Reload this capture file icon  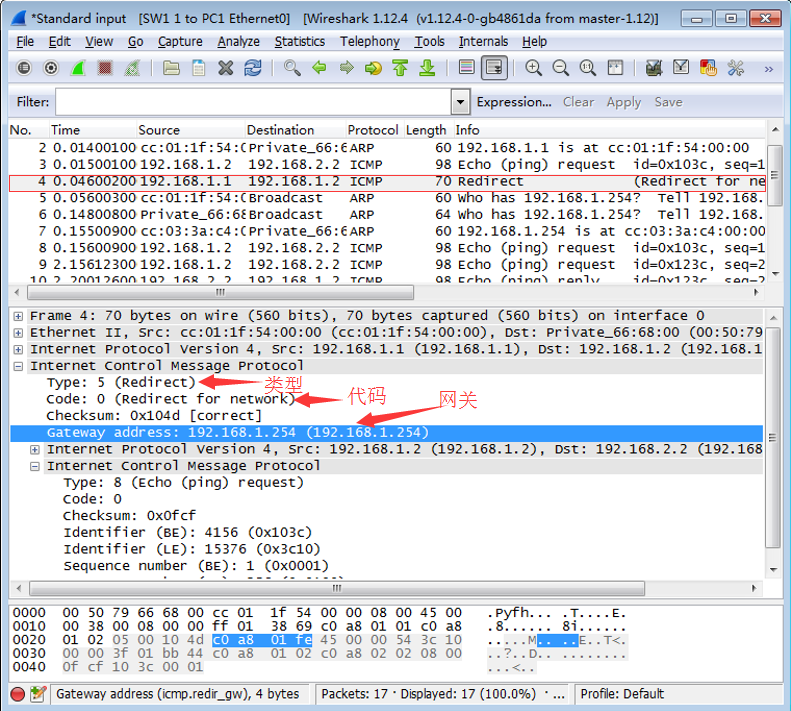(x=253, y=68)
